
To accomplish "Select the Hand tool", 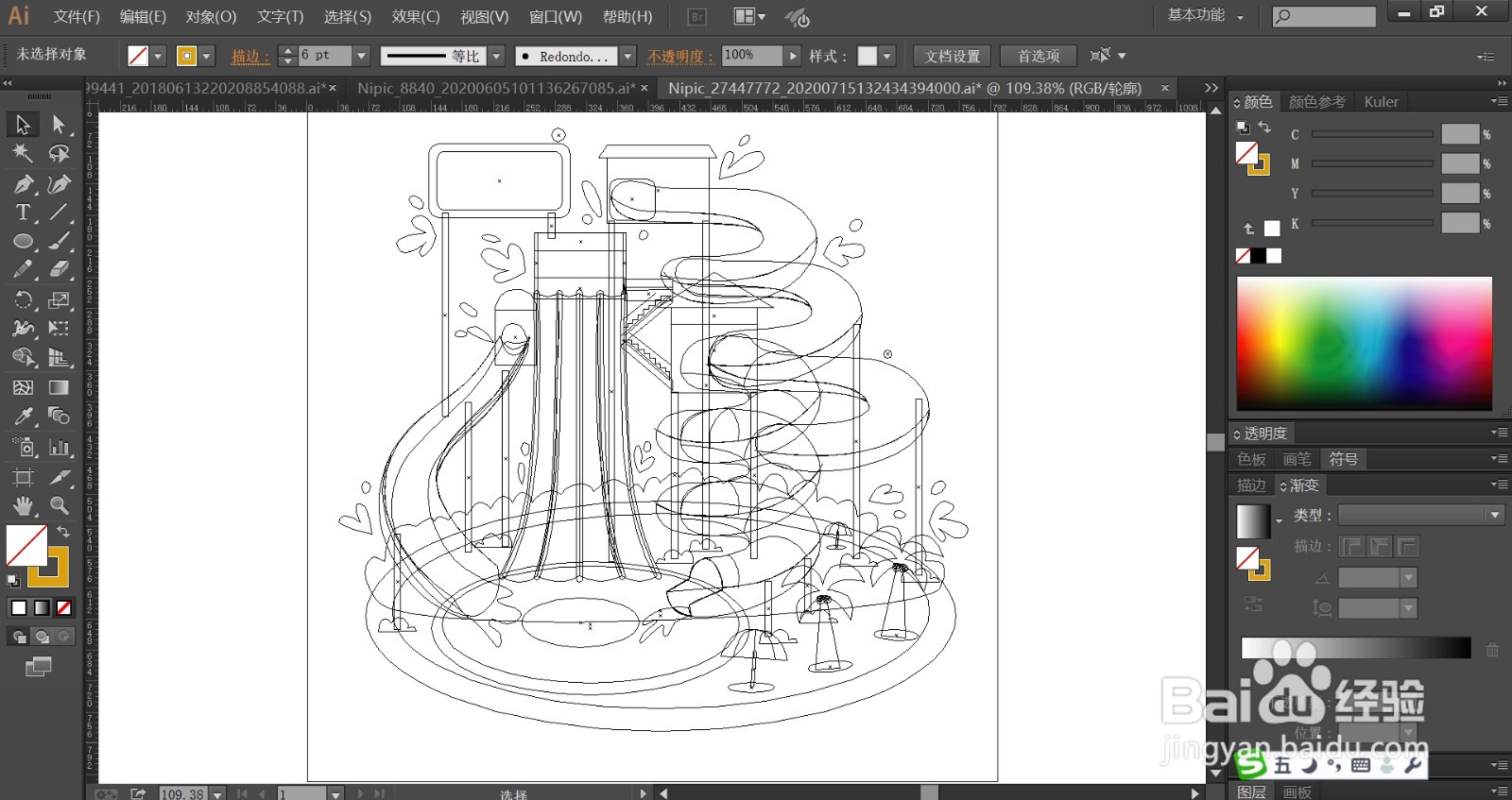I will point(23,505).
